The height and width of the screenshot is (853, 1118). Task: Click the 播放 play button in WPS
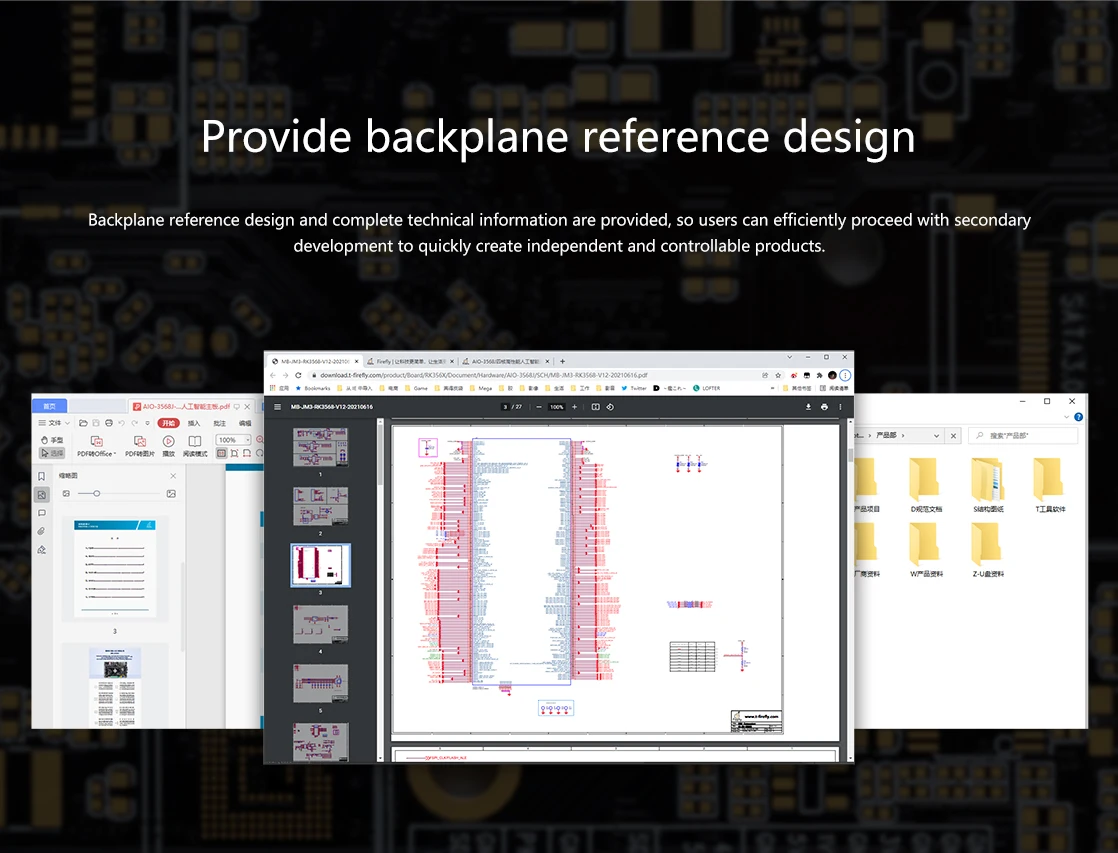pyautogui.click(x=168, y=442)
